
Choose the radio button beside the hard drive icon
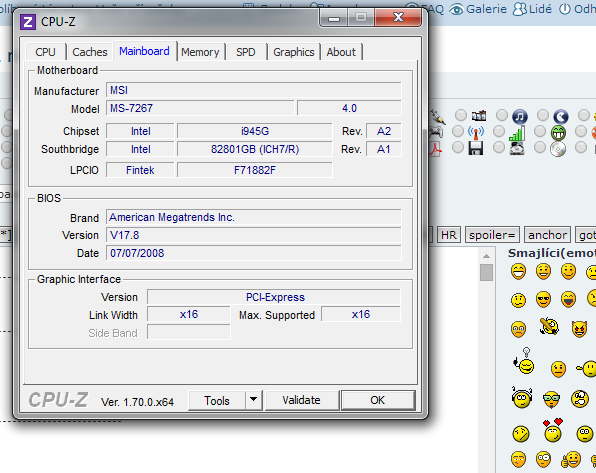tap(499, 148)
